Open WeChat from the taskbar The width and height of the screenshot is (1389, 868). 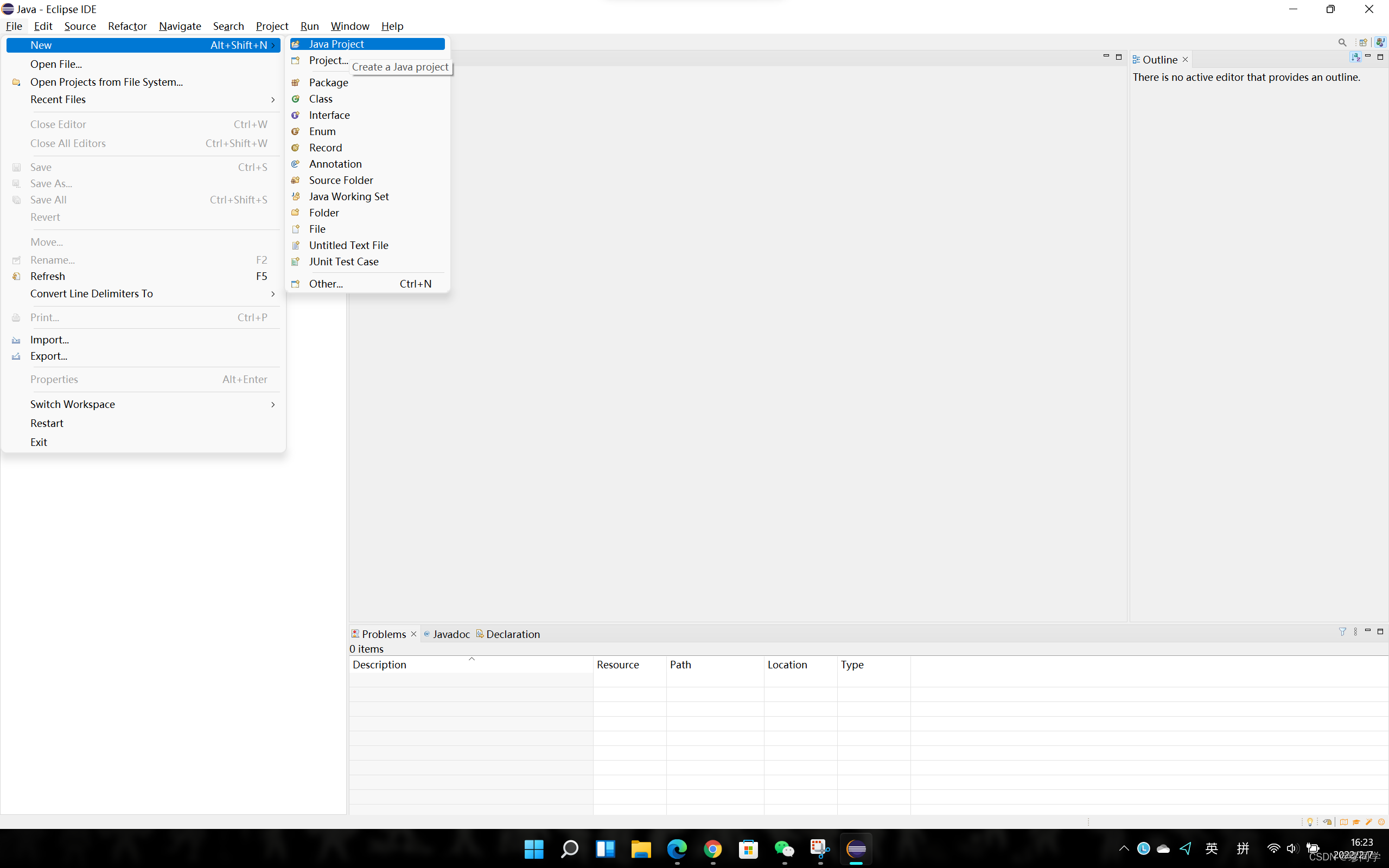[784, 848]
